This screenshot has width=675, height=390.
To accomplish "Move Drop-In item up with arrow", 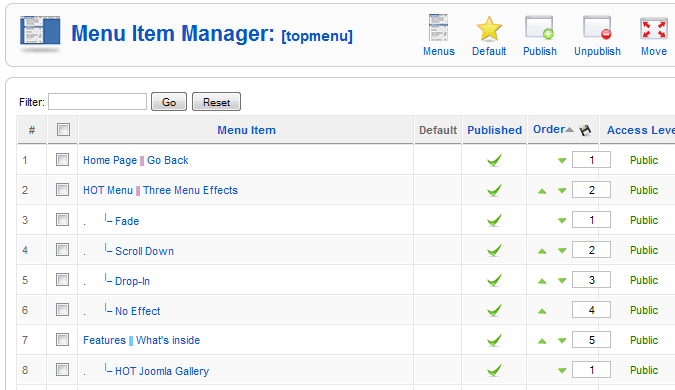I will (x=542, y=281).
